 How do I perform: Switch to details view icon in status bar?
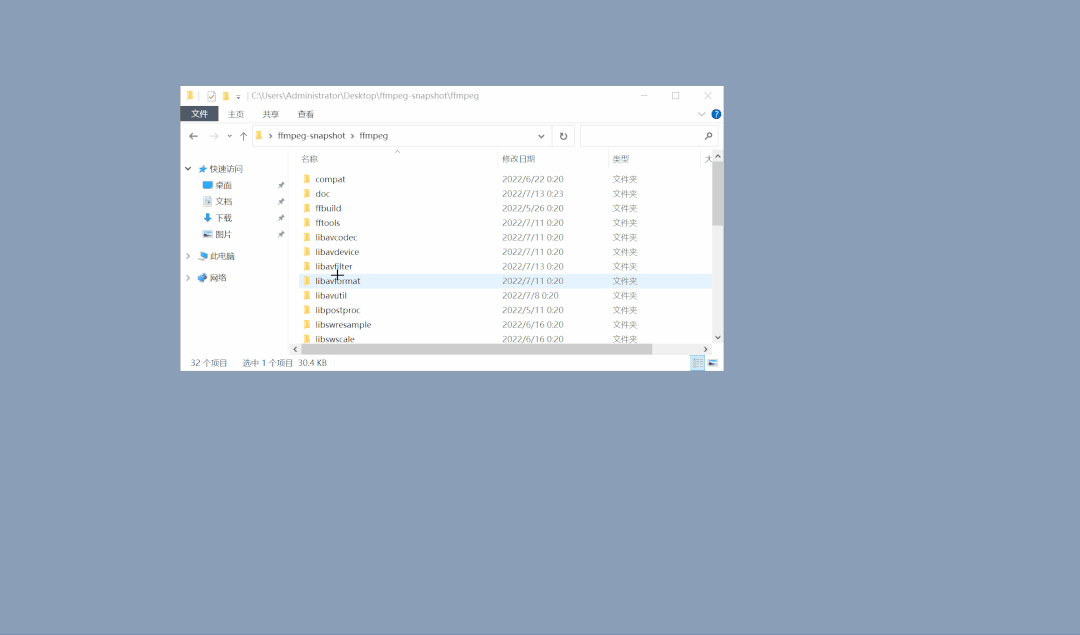coord(698,363)
